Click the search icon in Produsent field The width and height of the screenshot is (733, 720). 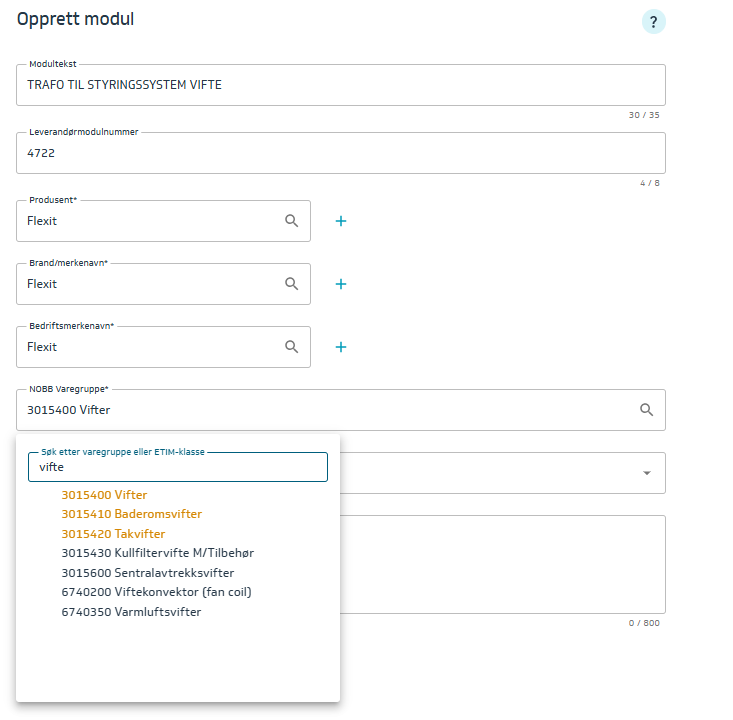point(291,221)
